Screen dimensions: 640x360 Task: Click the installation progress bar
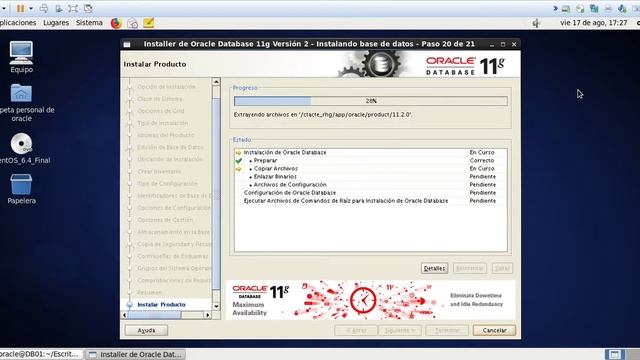(371, 101)
